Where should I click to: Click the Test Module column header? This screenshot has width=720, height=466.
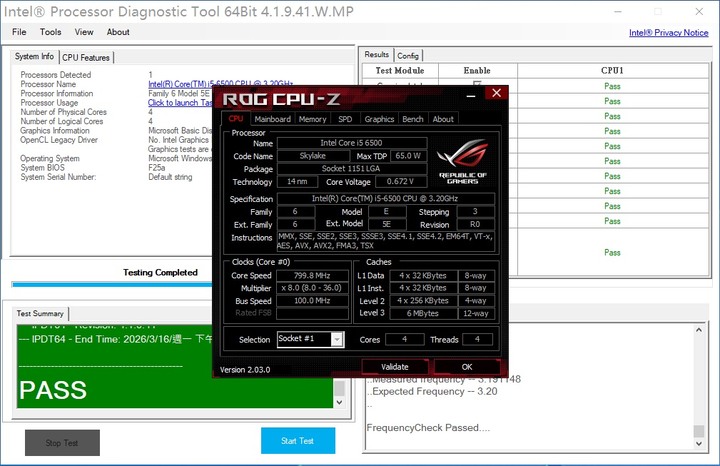point(400,71)
